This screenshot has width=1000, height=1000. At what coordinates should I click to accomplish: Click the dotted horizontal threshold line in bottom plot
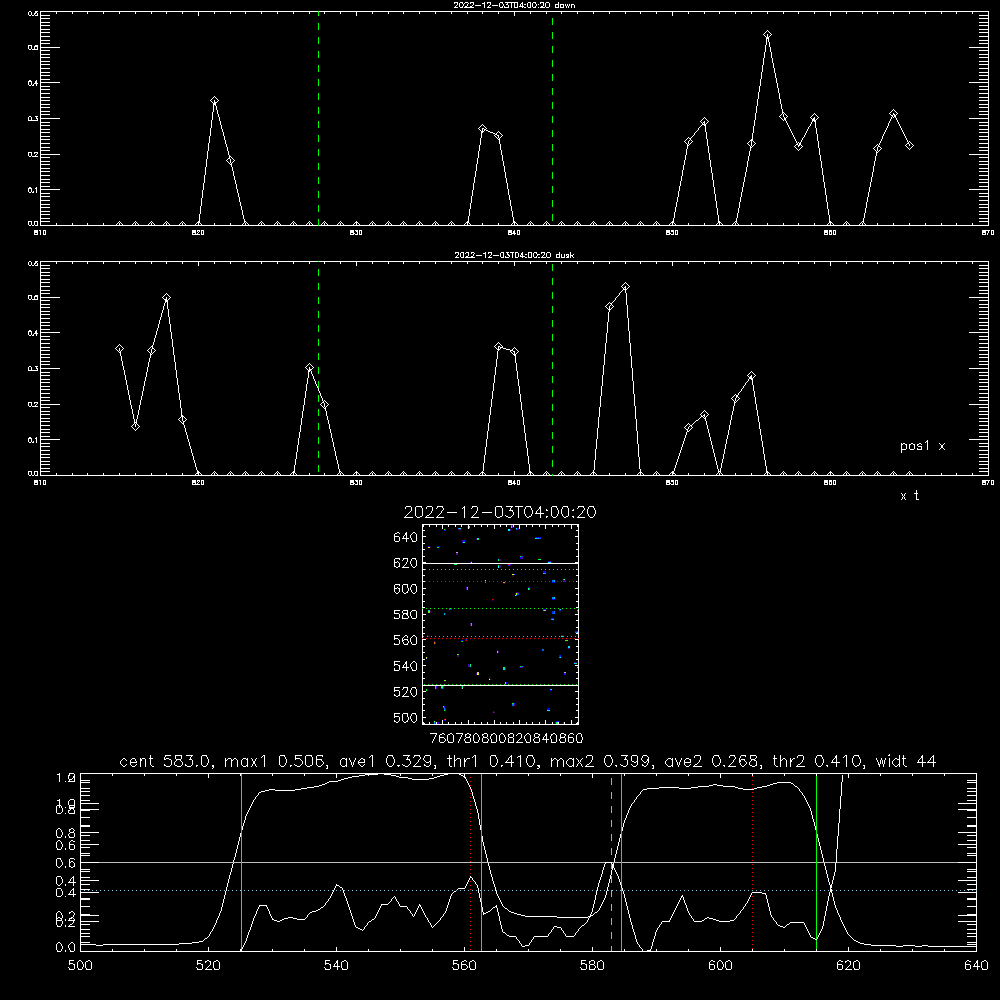pos(528,890)
